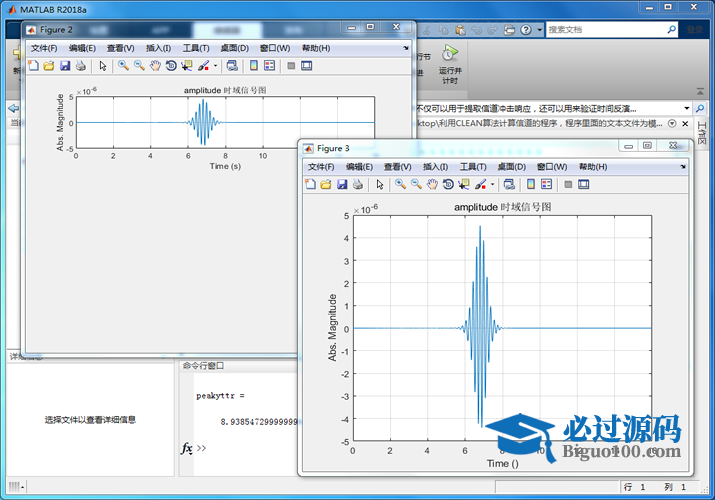Save figure icon in Figure 3 toolbar
Viewport: 715px width, 500px height.
(342, 184)
